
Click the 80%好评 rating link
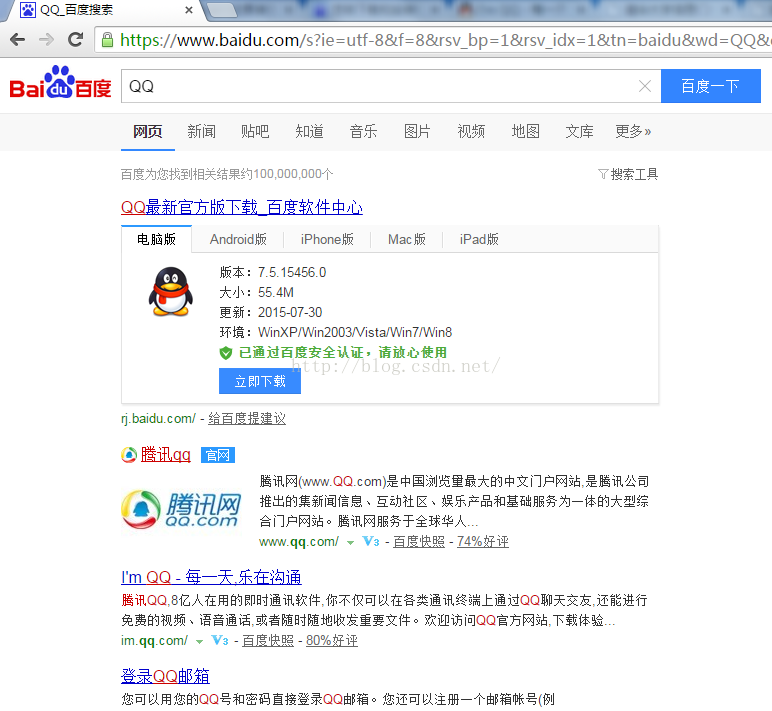[x=332, y=641]
